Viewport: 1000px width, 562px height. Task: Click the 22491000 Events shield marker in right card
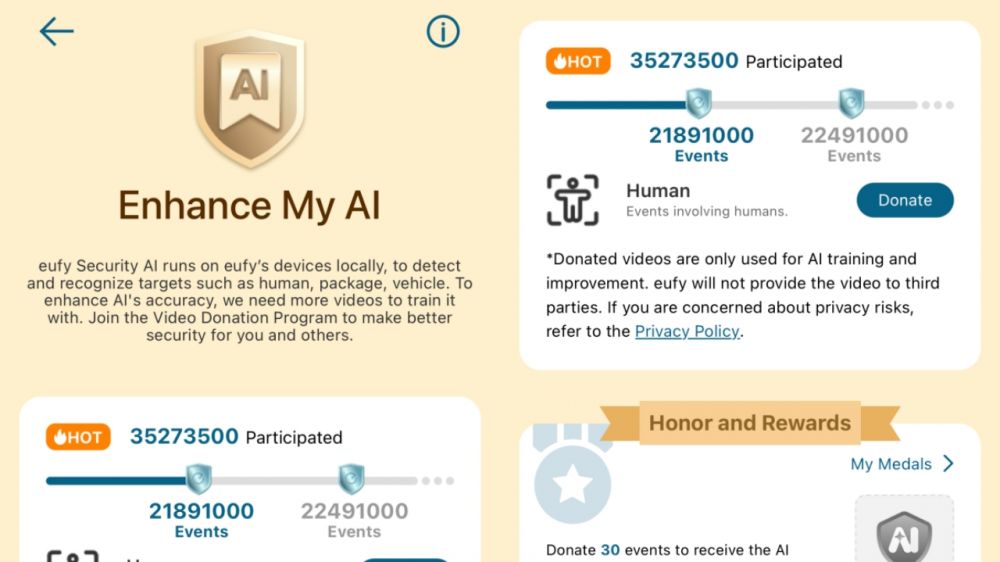click(851, 103)
